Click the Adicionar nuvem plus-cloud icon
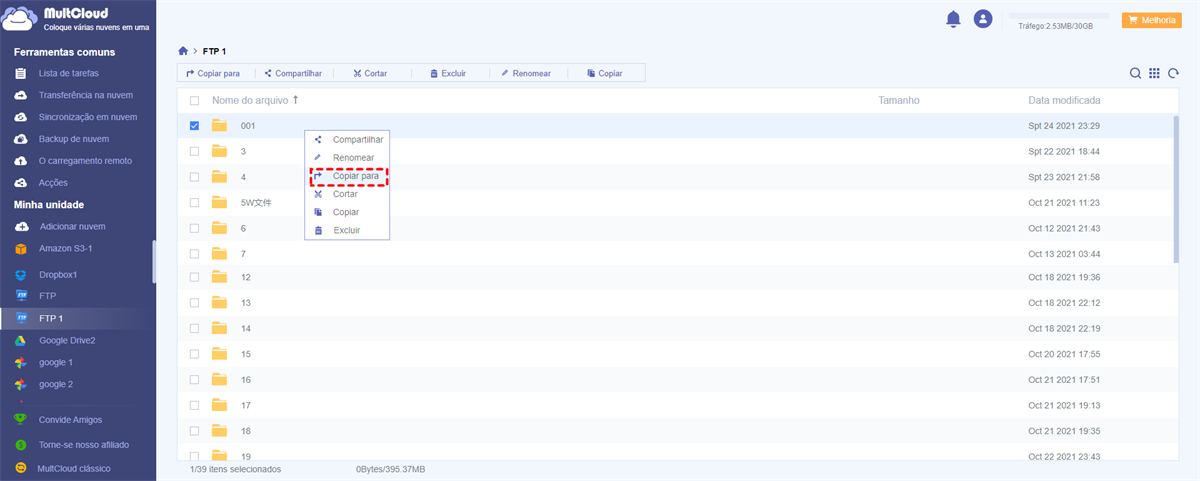Screen dimensions: 1200x481 pyautogui.click(x=21, y=226)
